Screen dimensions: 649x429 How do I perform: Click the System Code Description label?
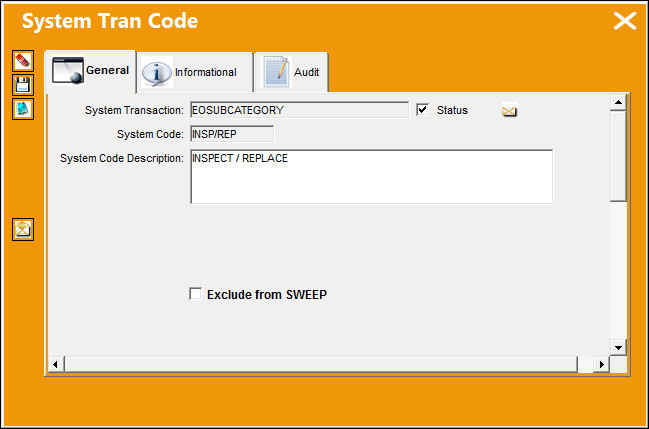pyautogui.click(x=122, y=158)
